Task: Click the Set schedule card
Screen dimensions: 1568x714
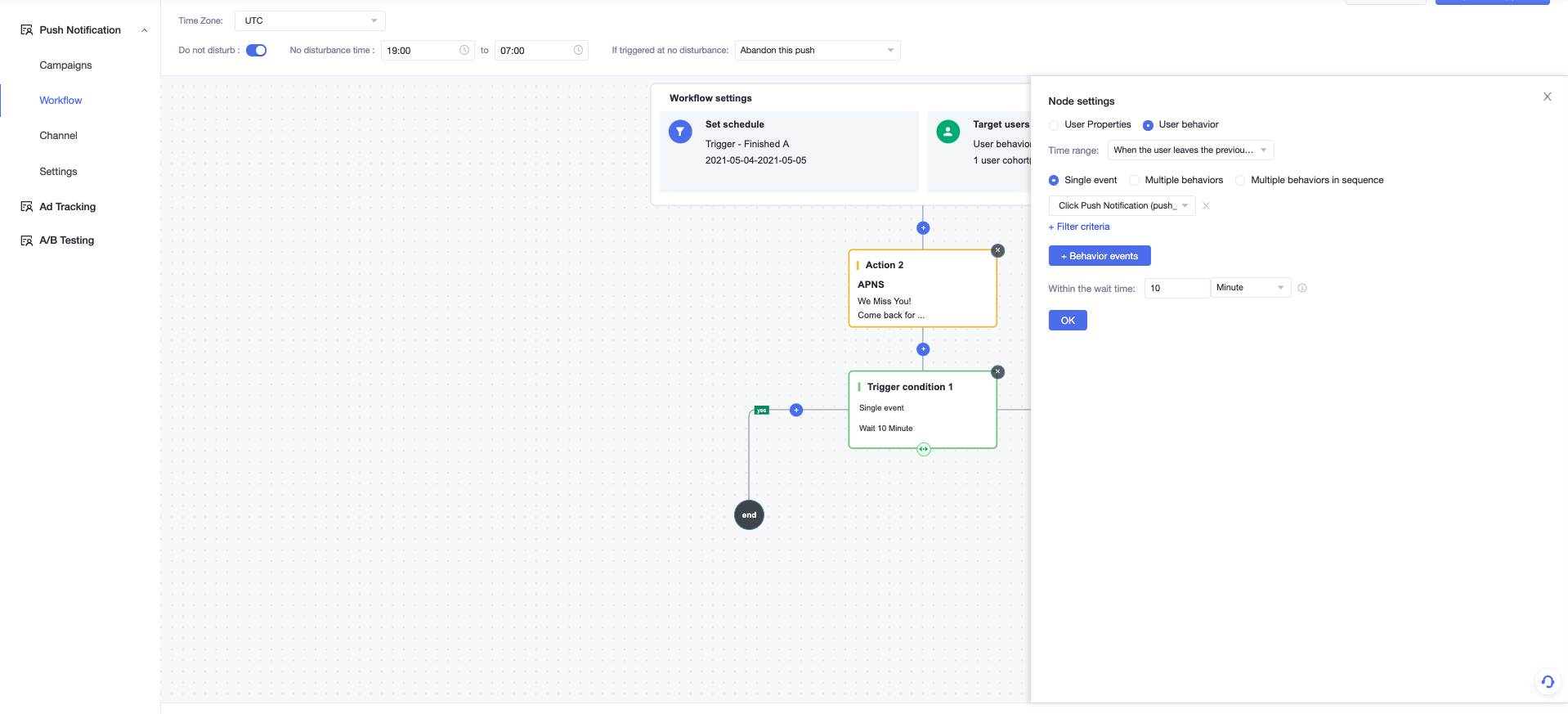Action: (789, 151)
